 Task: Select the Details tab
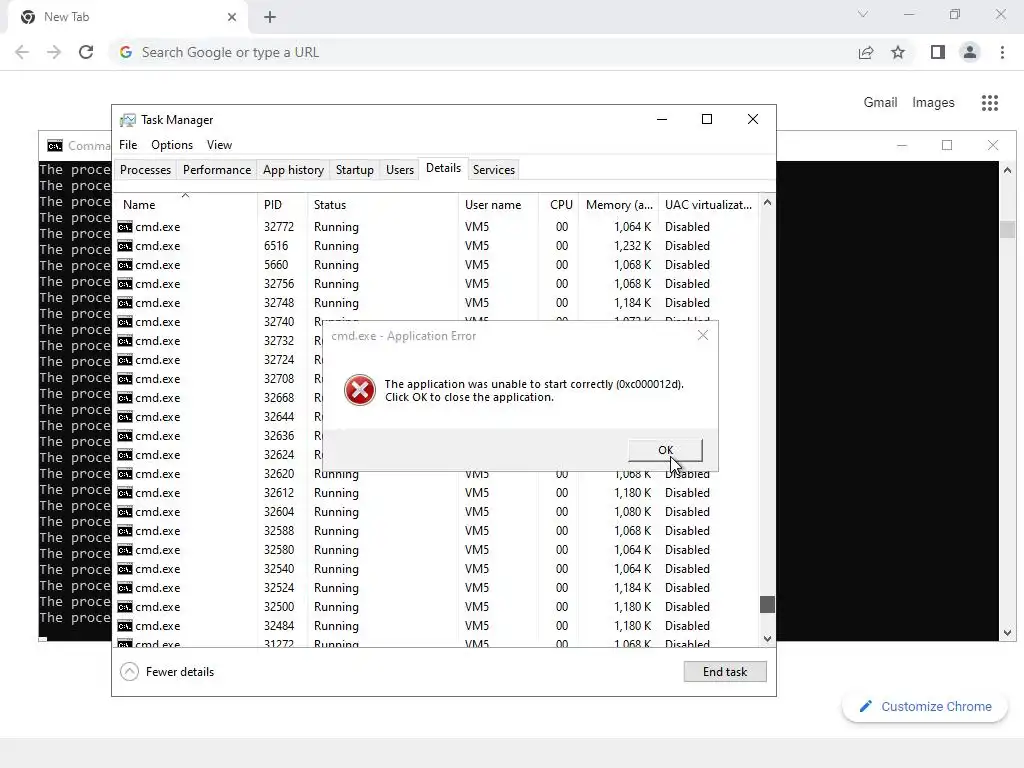(443, 168)
